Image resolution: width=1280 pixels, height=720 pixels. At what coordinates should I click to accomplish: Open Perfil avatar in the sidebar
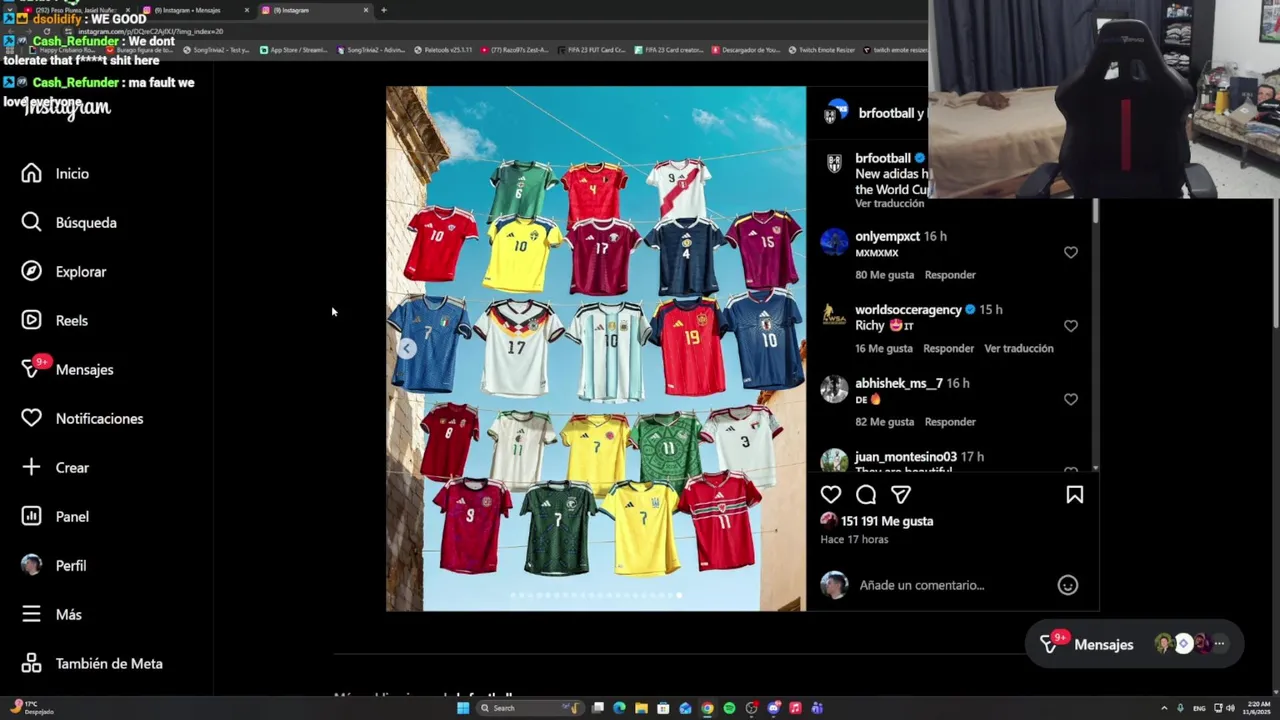(31, 565)
